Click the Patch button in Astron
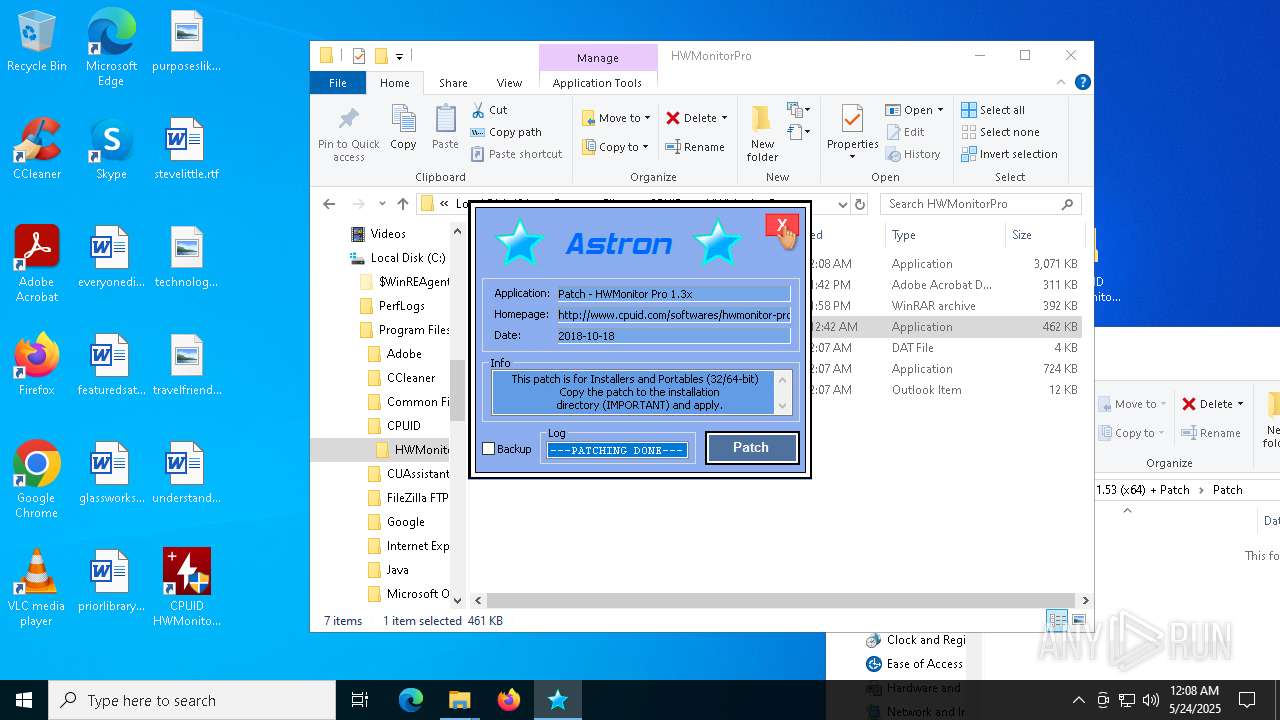1280x720 pixels. 751,448
